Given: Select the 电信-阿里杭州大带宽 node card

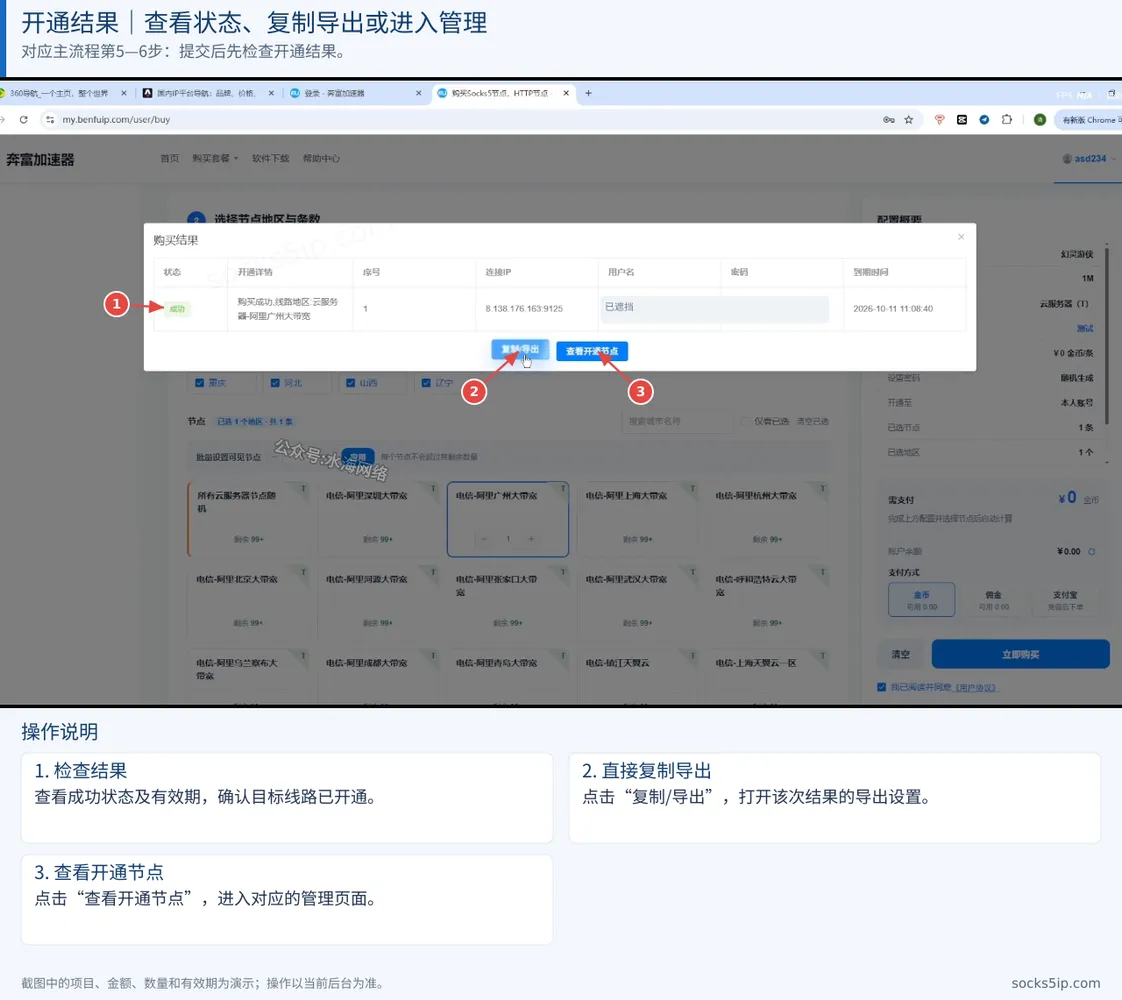Looking at the screenshot, I should [x=767, y=519].
